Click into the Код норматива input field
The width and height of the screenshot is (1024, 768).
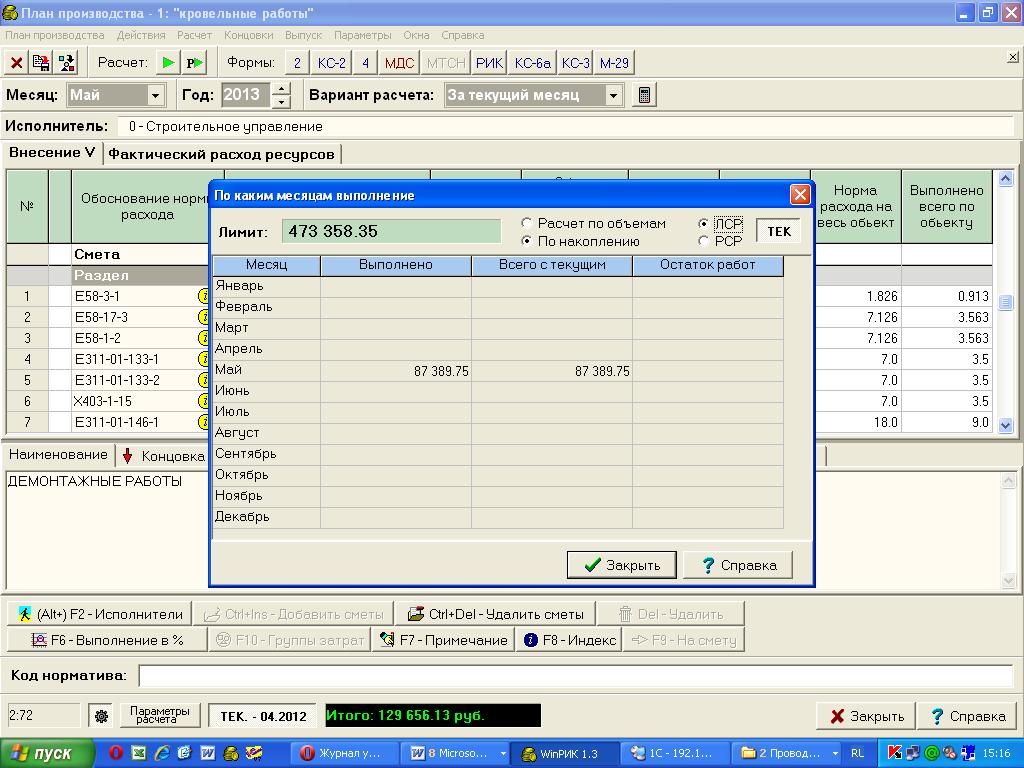575,676
